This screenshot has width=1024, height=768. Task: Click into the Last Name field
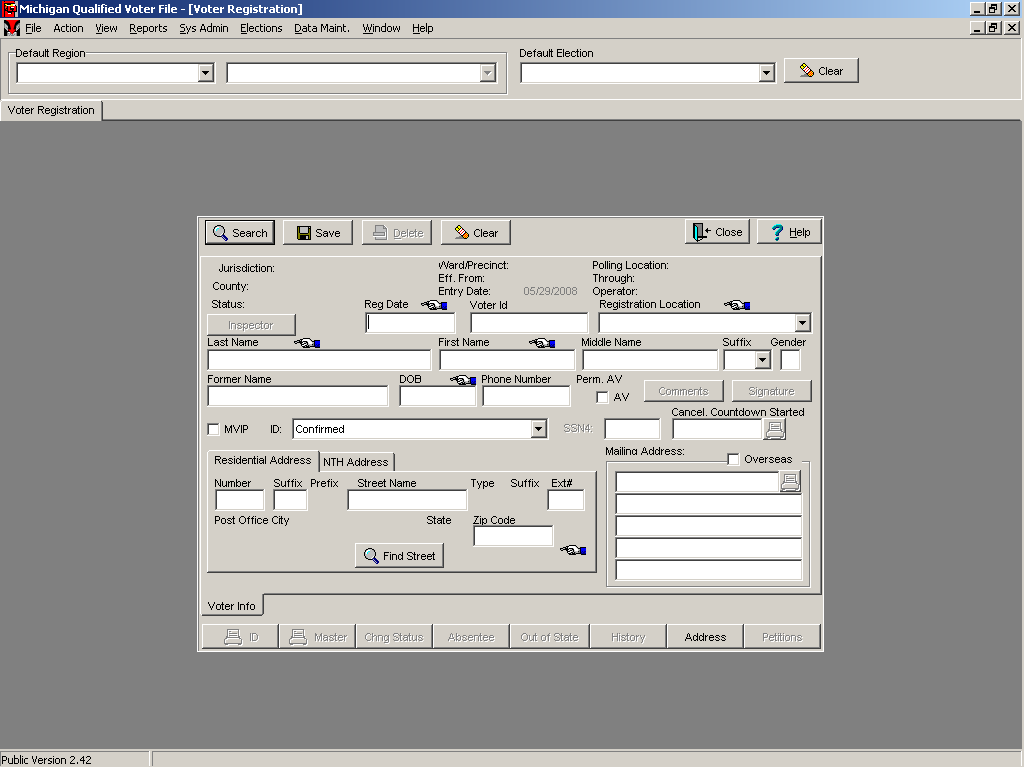pos(318,360)
